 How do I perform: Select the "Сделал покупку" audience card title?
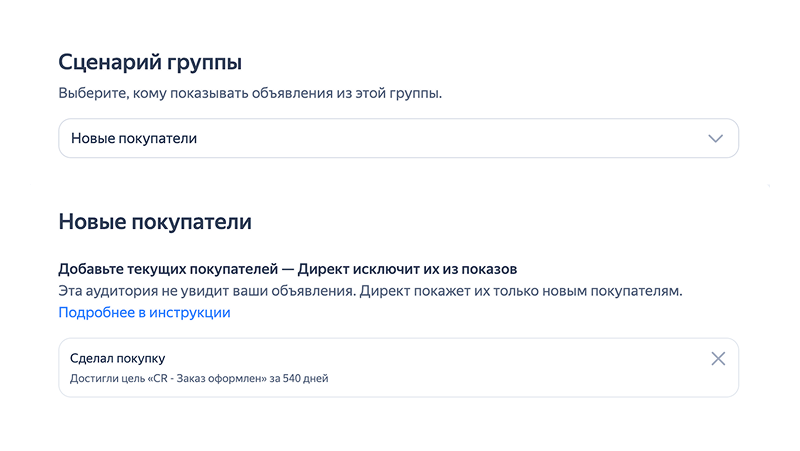pyautogui.click(x=118, y=357)
